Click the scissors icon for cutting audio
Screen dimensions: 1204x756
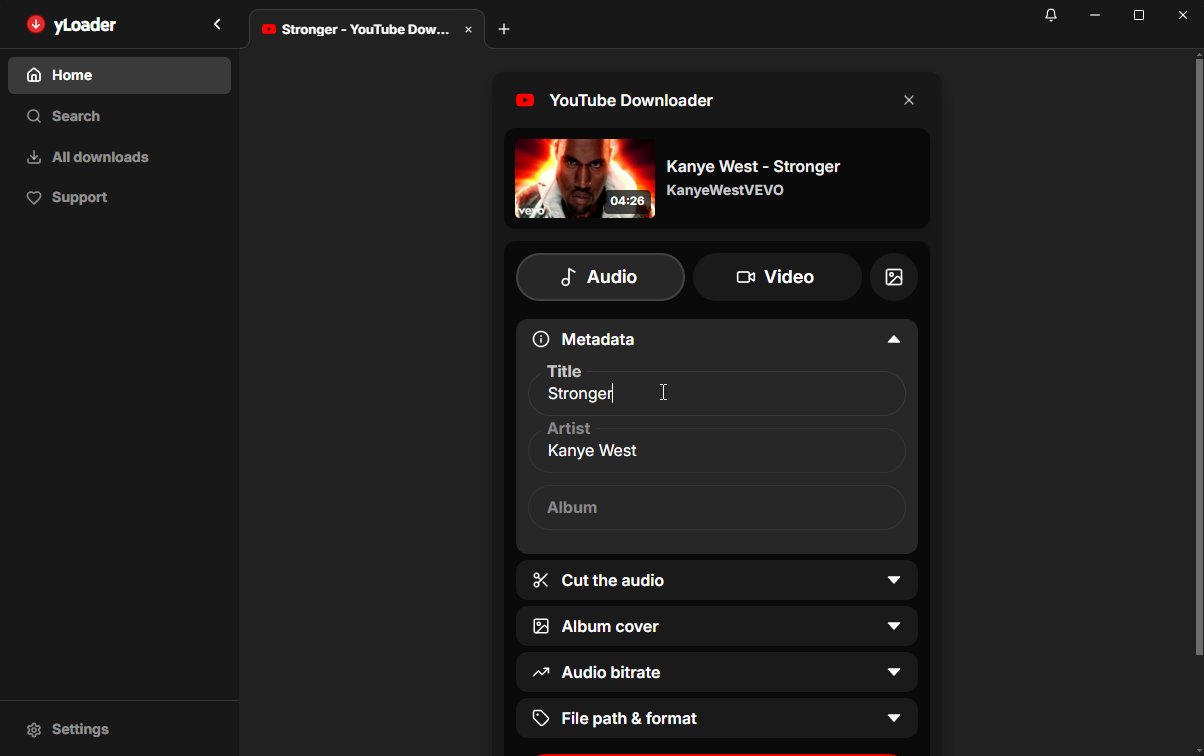(x=541, y=581)
